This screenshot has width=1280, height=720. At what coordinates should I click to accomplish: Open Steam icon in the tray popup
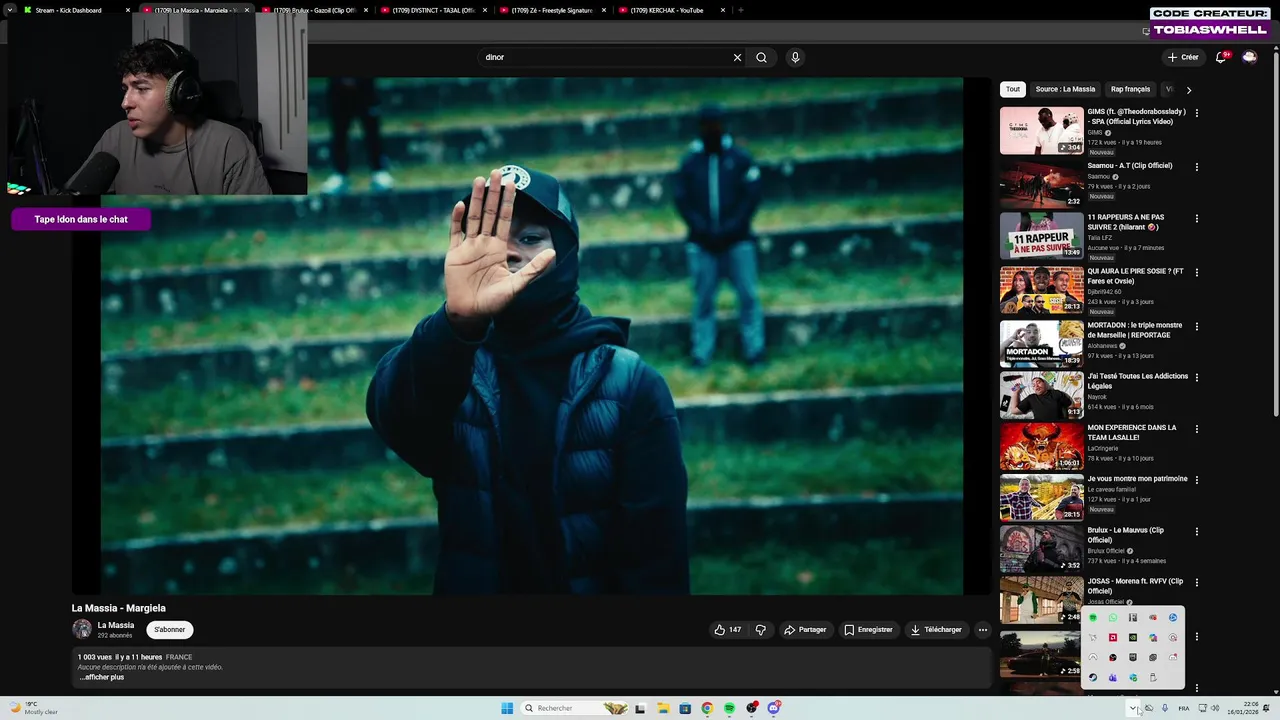click(1093, 677)
